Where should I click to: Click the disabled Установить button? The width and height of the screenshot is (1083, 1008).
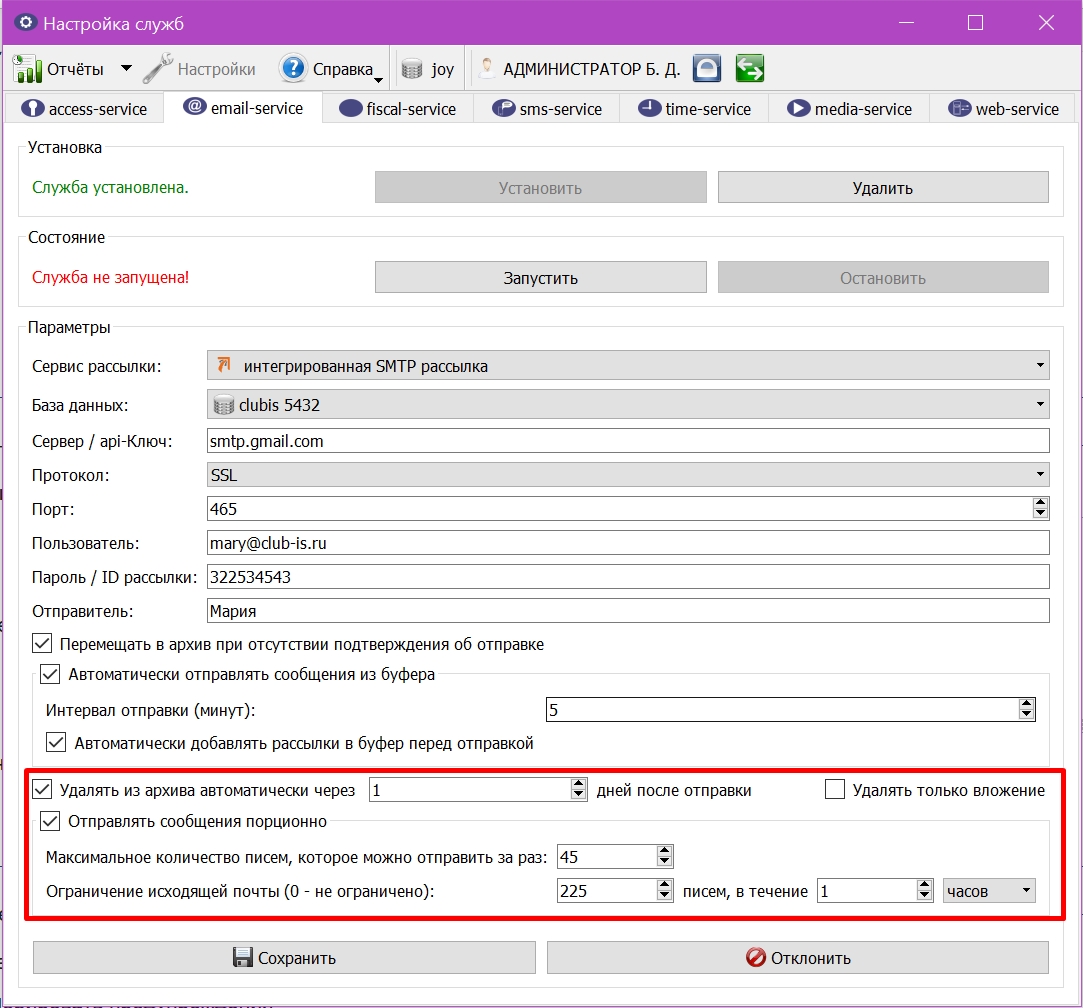click(541, 187)
